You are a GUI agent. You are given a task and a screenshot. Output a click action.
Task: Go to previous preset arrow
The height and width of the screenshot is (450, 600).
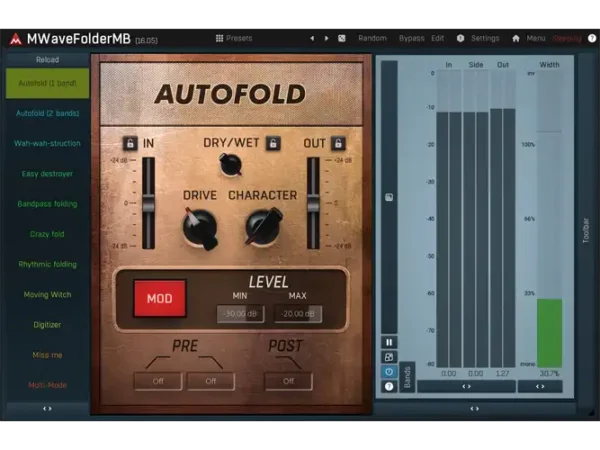(312, 38)
